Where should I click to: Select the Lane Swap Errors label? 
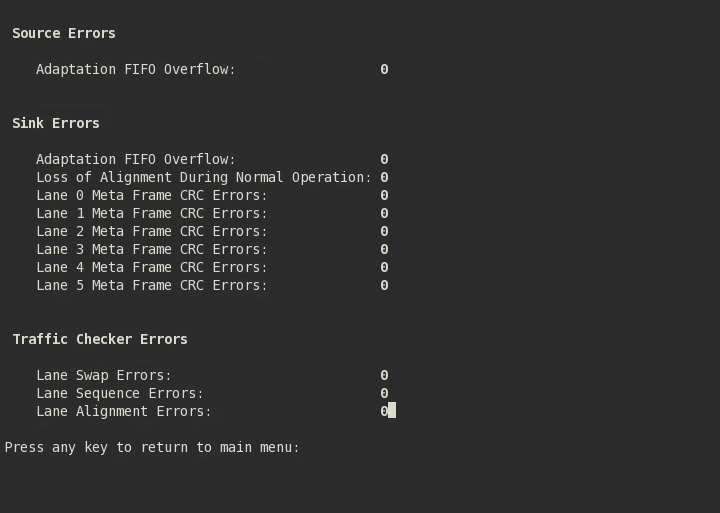tap(104, 375)
